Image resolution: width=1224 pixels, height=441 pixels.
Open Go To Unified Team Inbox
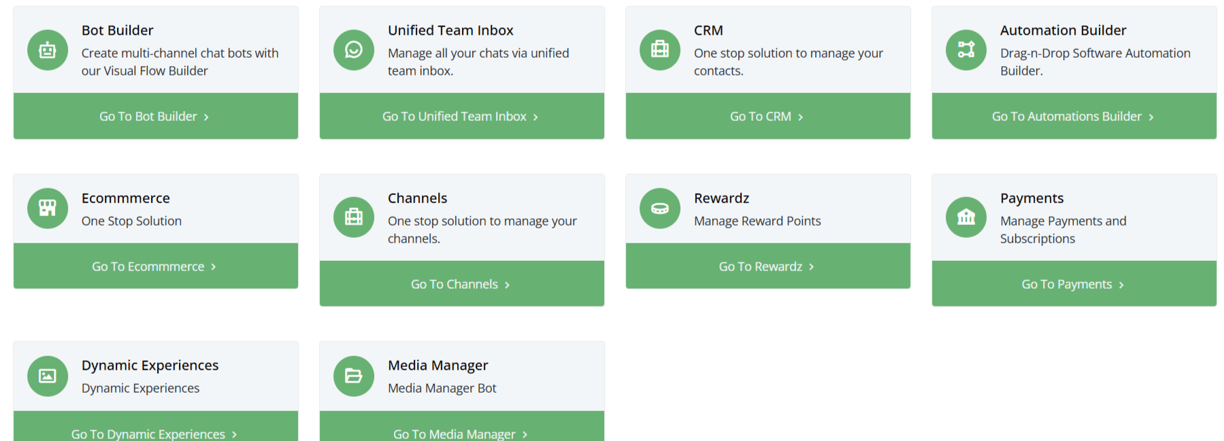coord(461,116)
